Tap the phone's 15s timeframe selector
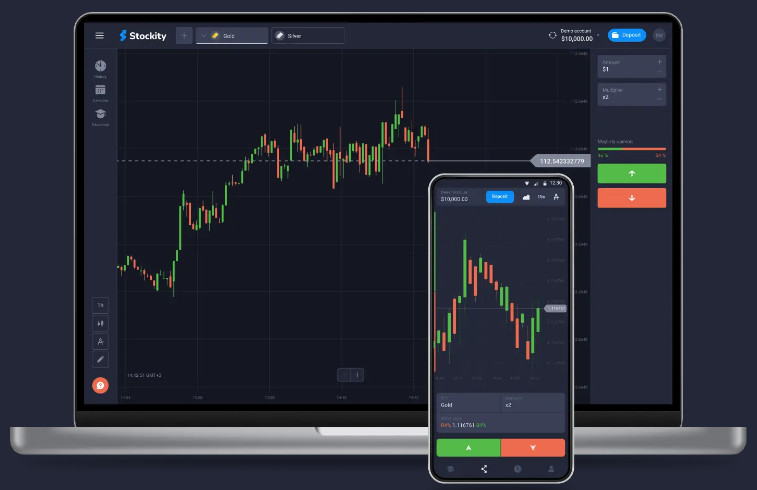Viewport: 757px width, 490px height. [x=541, y=197]
